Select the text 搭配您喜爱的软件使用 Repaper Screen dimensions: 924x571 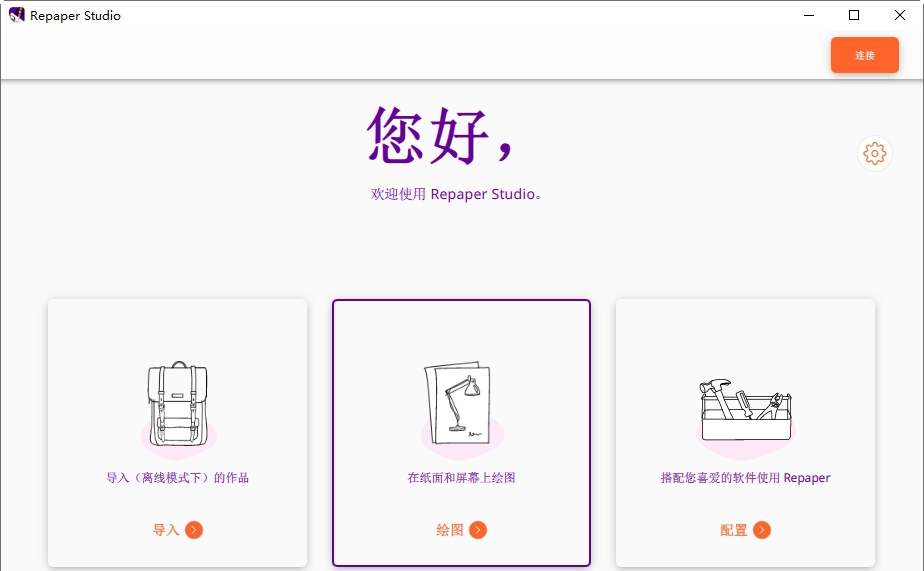click(745, 477)
